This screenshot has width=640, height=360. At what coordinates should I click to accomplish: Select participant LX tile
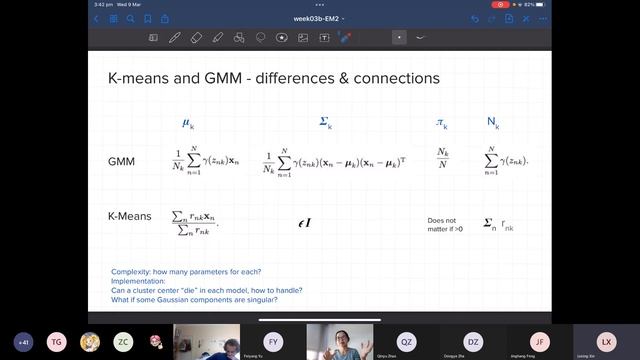[606, 342]
